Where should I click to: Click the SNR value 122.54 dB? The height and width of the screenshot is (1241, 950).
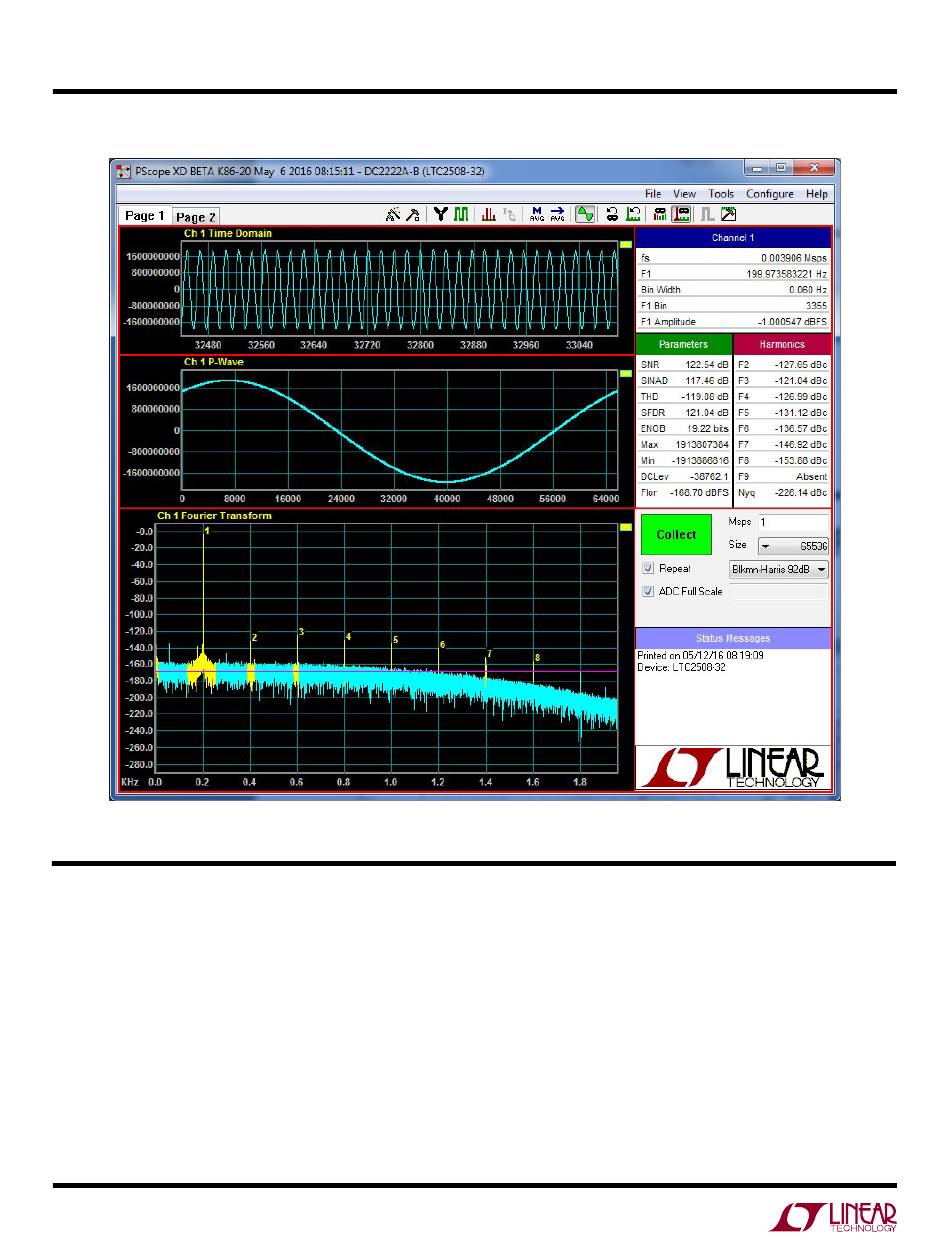pos(708,366)
